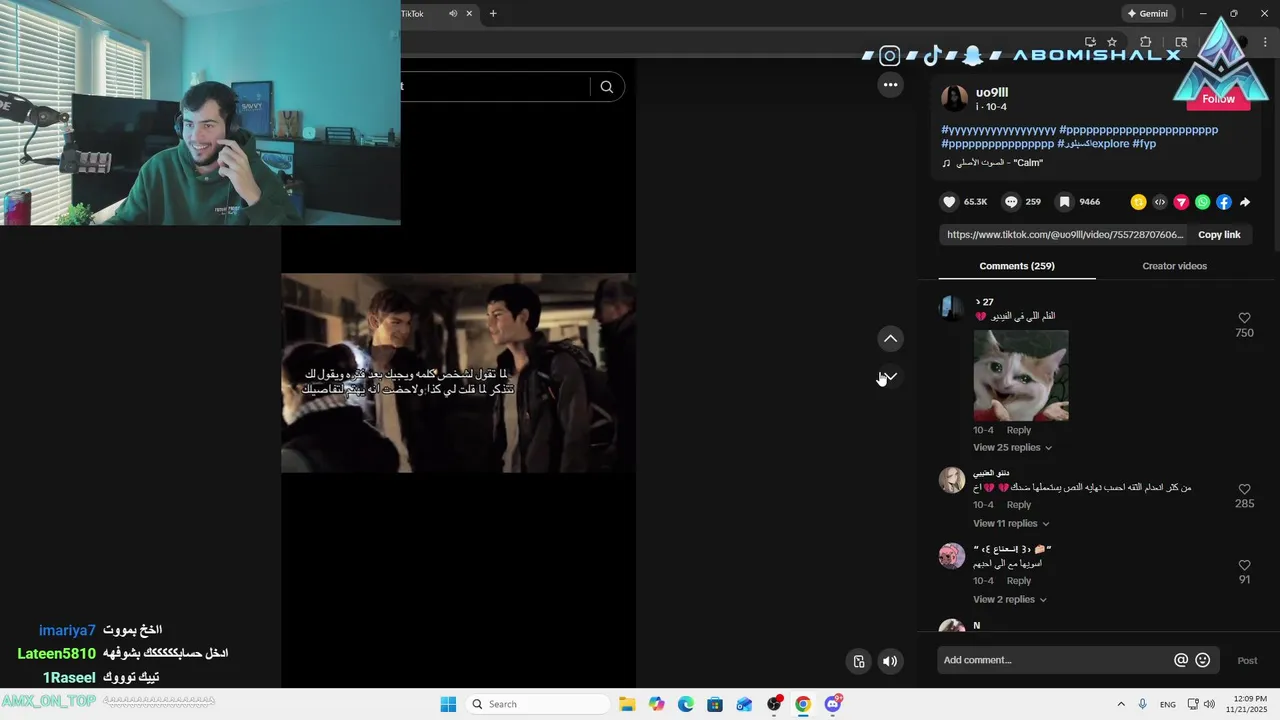Open the cat image in first comment
The width and height of the screenshot is (1280, 720).
(x=1021, y=375)
